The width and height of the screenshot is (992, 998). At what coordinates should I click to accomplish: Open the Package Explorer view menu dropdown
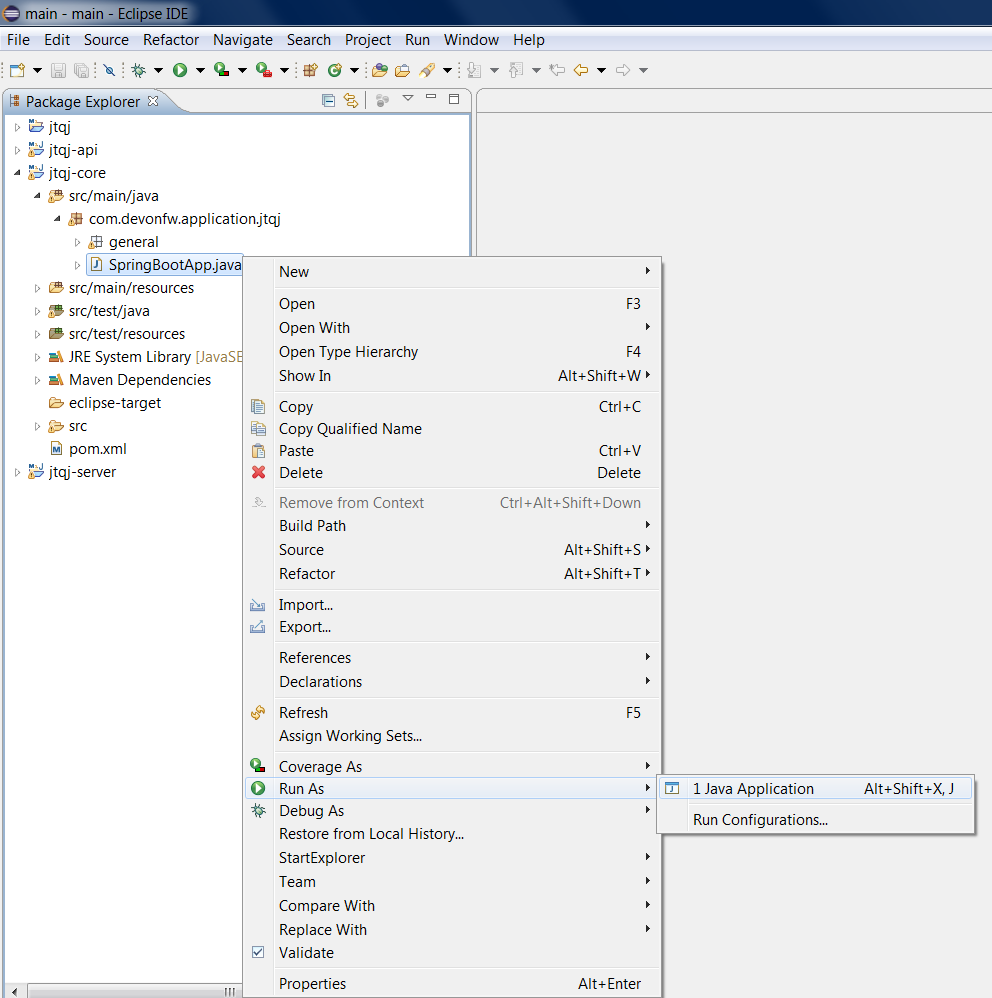pos(408,100)
